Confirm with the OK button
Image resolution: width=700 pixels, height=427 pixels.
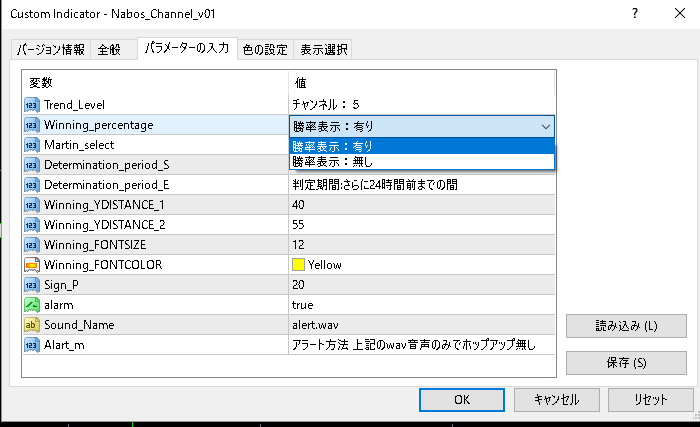[x=462, y=400]
